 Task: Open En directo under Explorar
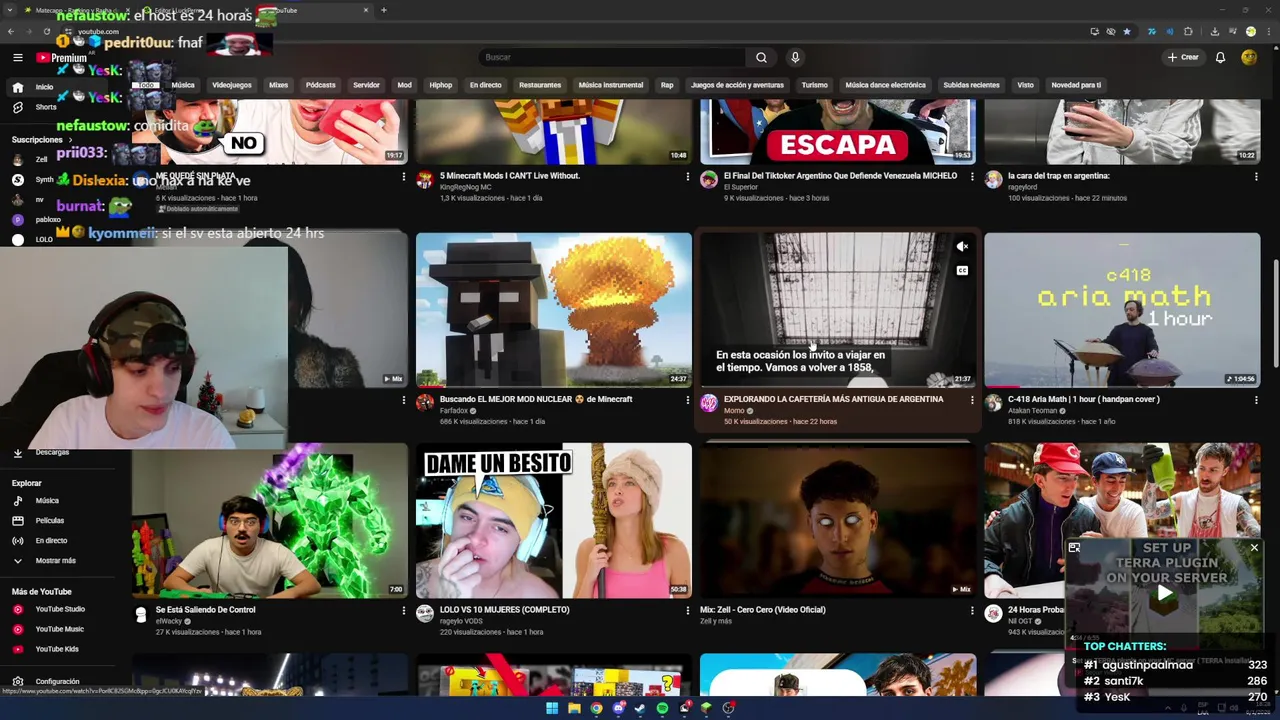pos(51,541)
